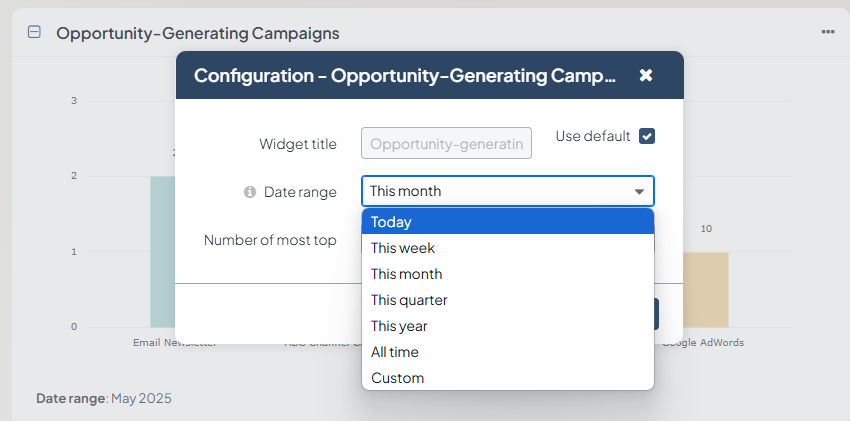Click the Date range combo box showing This month
850x421 pixels.
coord(495,191)
